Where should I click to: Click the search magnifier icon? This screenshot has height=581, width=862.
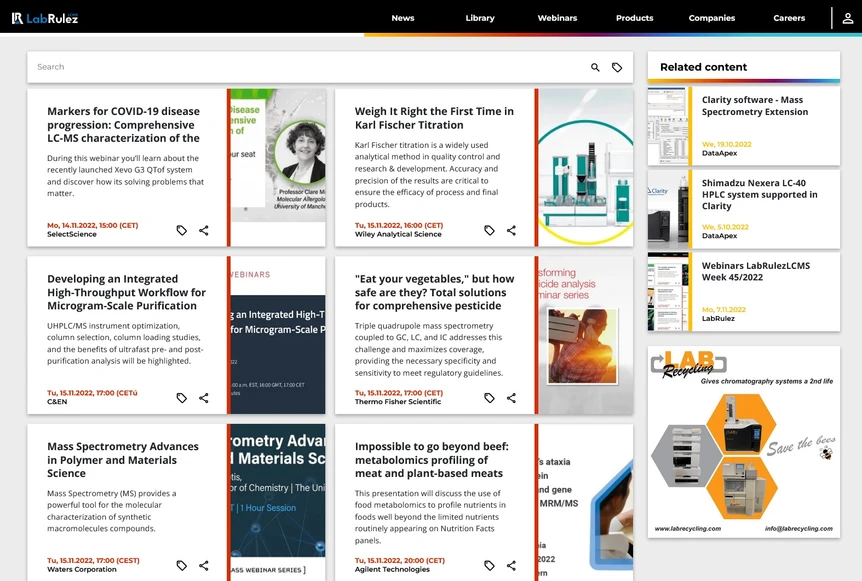(x=595, y=67)
